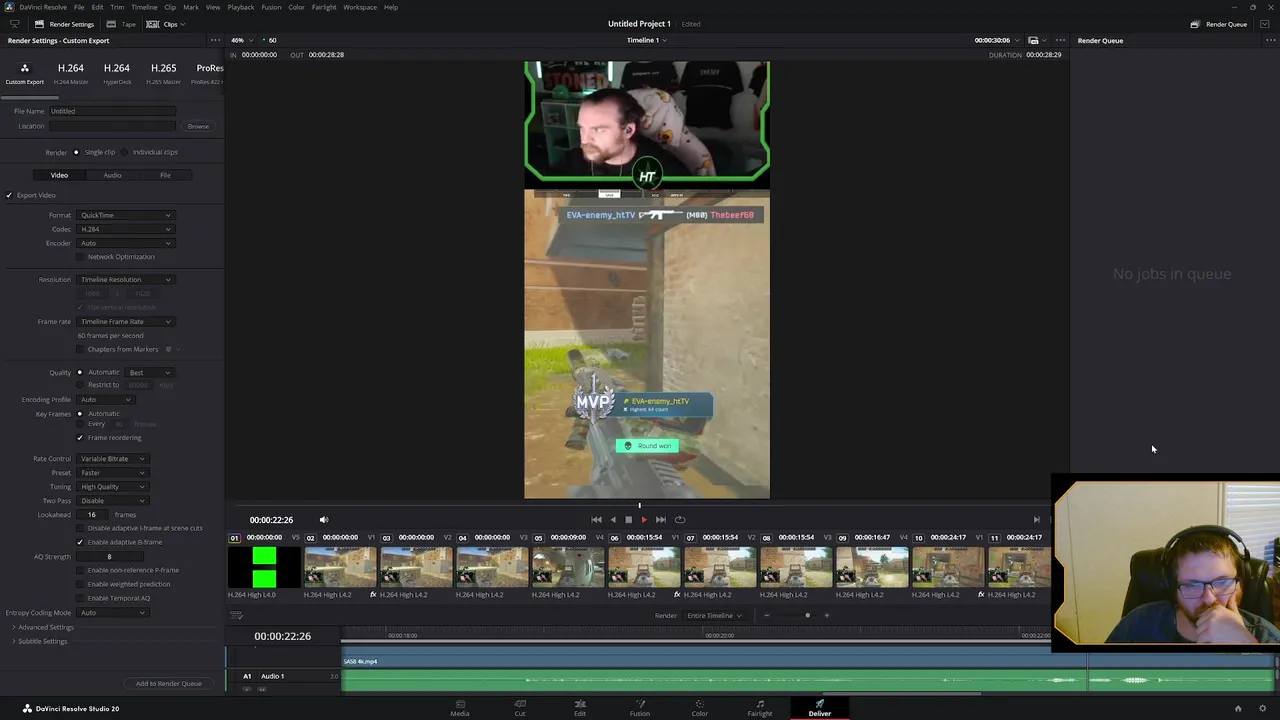Toggle the Tape panel button
Image resolution: width=1280 pixels, height=720 pixels.
(122, 24)
